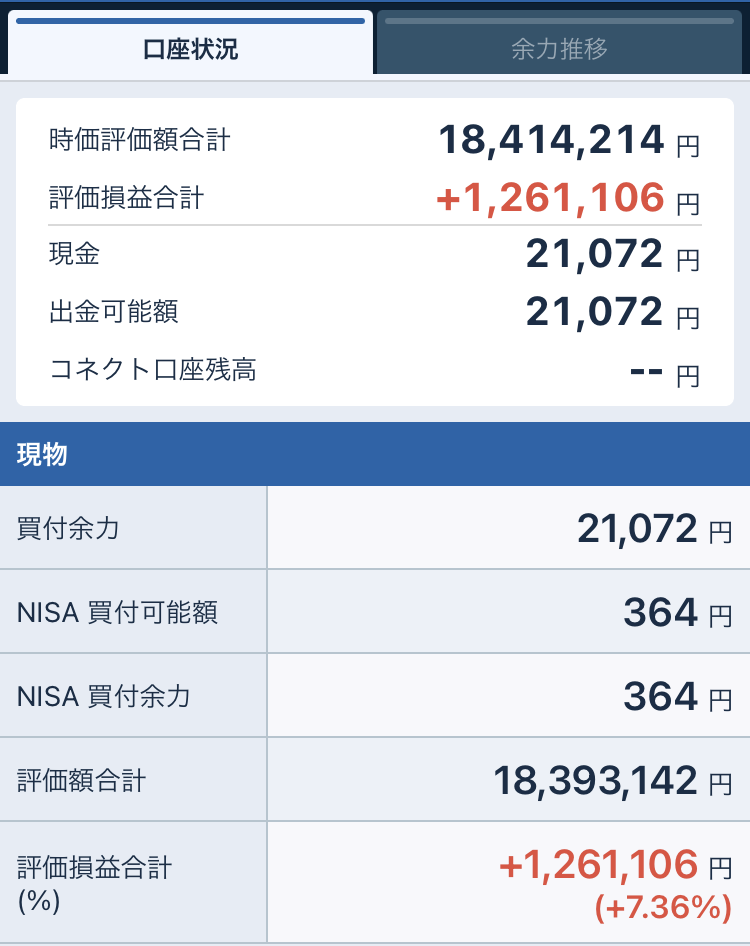Switch to the 口座状況 tab
Viewport: 750px width, 946px height.
(x=190, y=48)
